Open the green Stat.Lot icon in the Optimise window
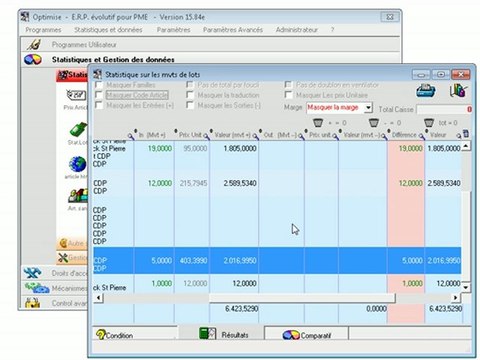Viewport: 480px width, 360px height. (78, 129)
